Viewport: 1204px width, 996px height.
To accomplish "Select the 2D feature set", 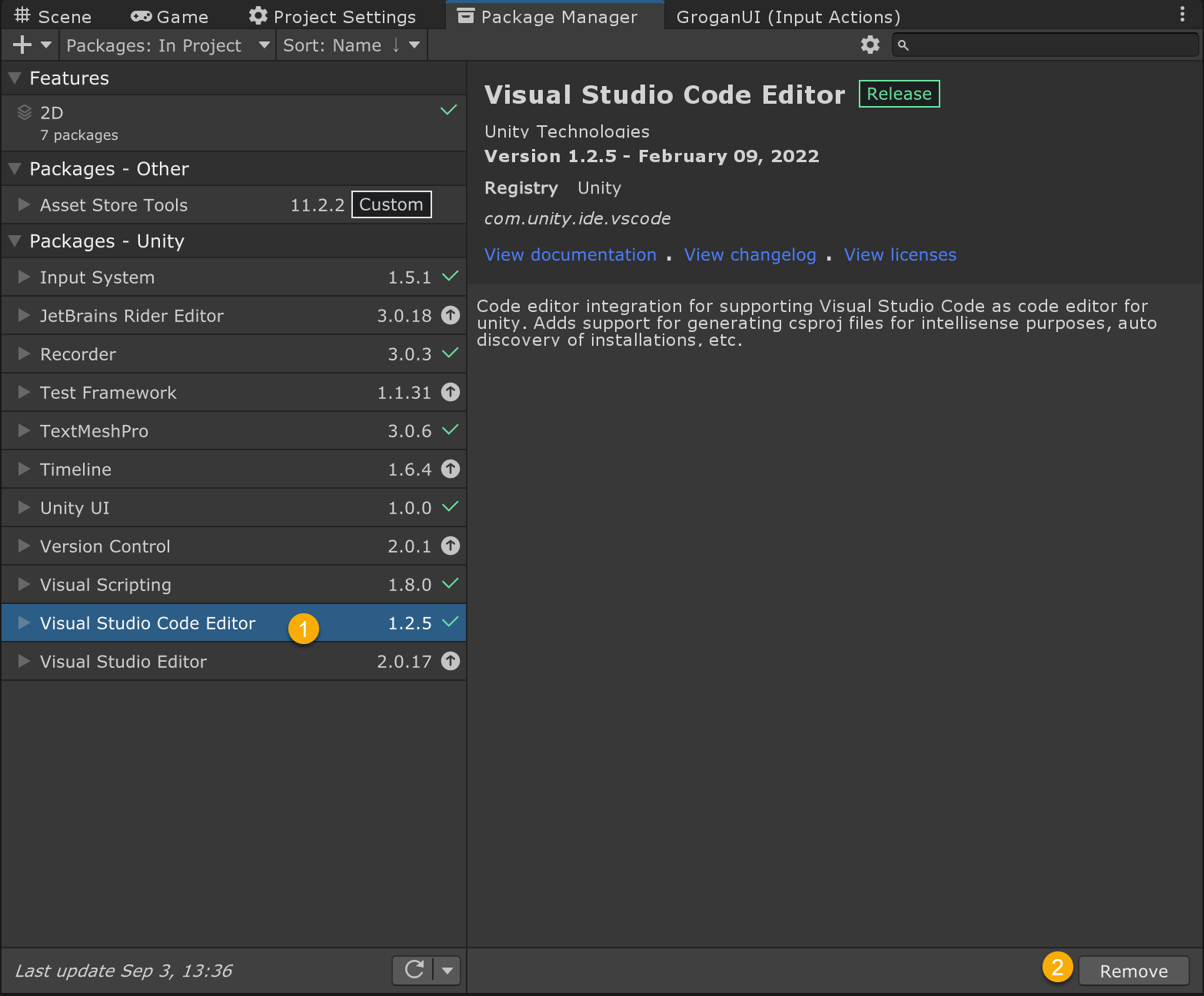I will (x=234, y=123).
